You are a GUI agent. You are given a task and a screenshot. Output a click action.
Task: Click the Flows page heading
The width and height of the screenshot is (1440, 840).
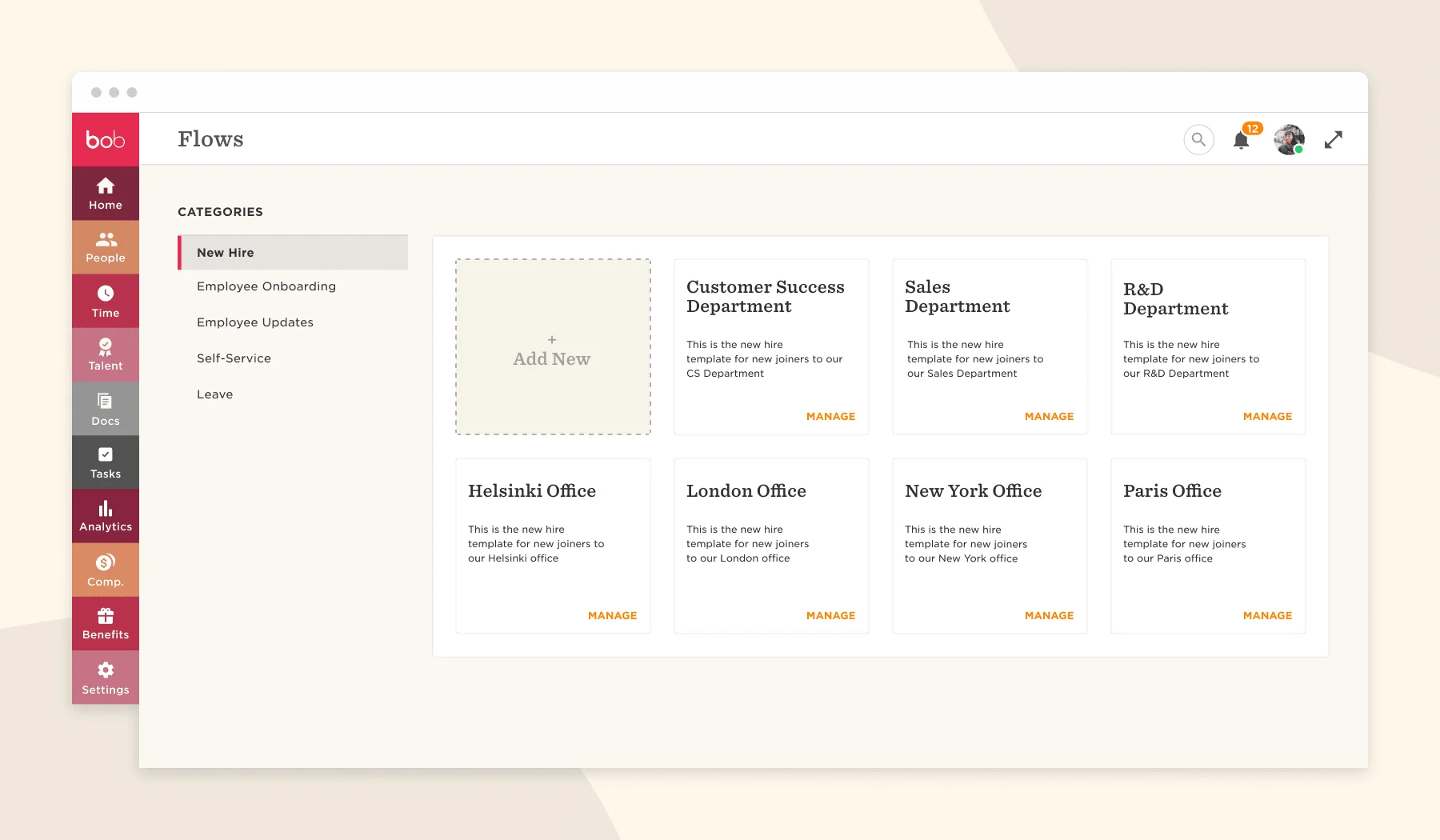point(210,139)
